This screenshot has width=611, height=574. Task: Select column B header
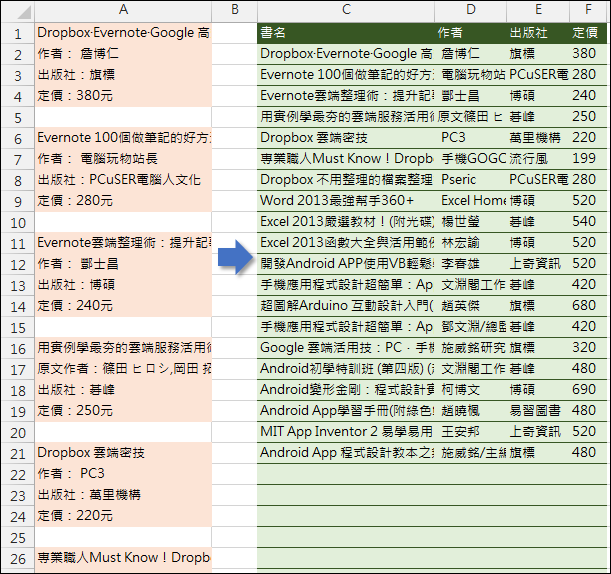point(235,10)
